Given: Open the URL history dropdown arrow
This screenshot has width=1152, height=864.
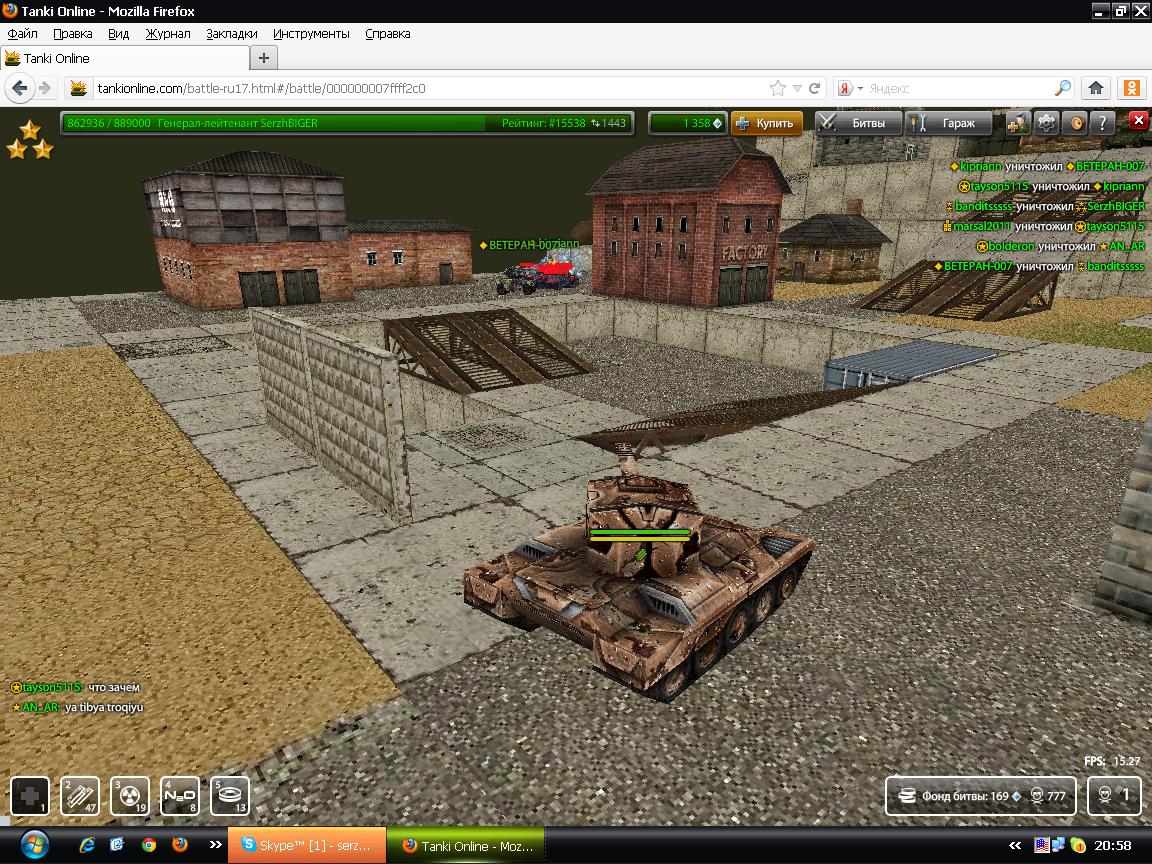Looking at the screenshot, I should coord(797,88).
